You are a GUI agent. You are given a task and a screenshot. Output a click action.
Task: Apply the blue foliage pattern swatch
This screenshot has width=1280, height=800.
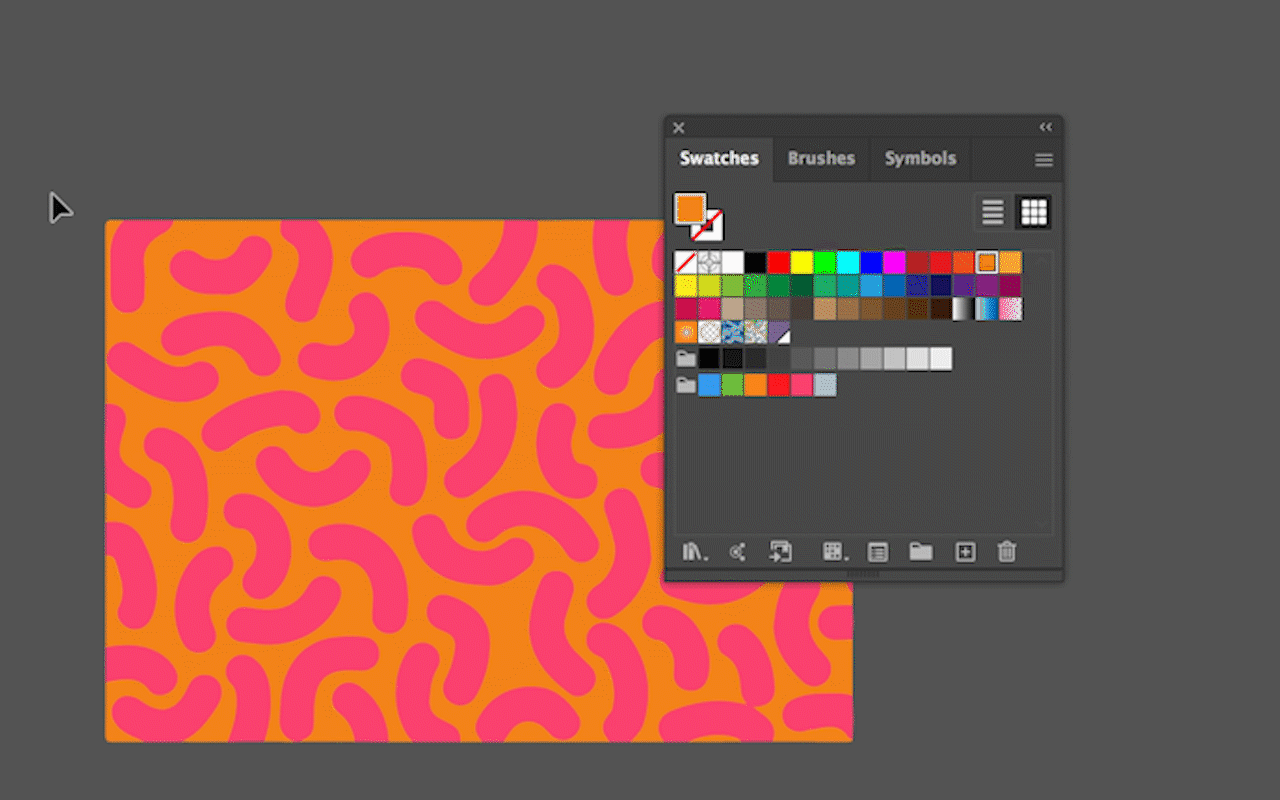point(733,332)
